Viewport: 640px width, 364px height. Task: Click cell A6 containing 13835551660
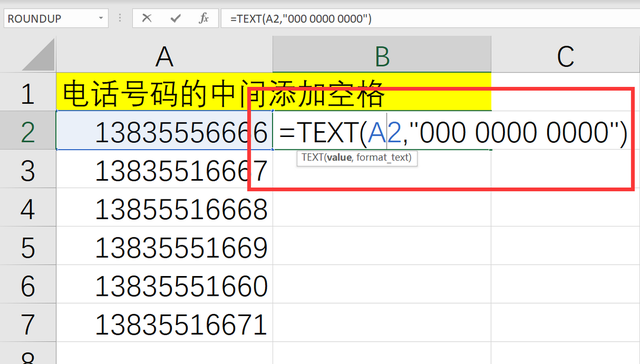tap(164, 285)
